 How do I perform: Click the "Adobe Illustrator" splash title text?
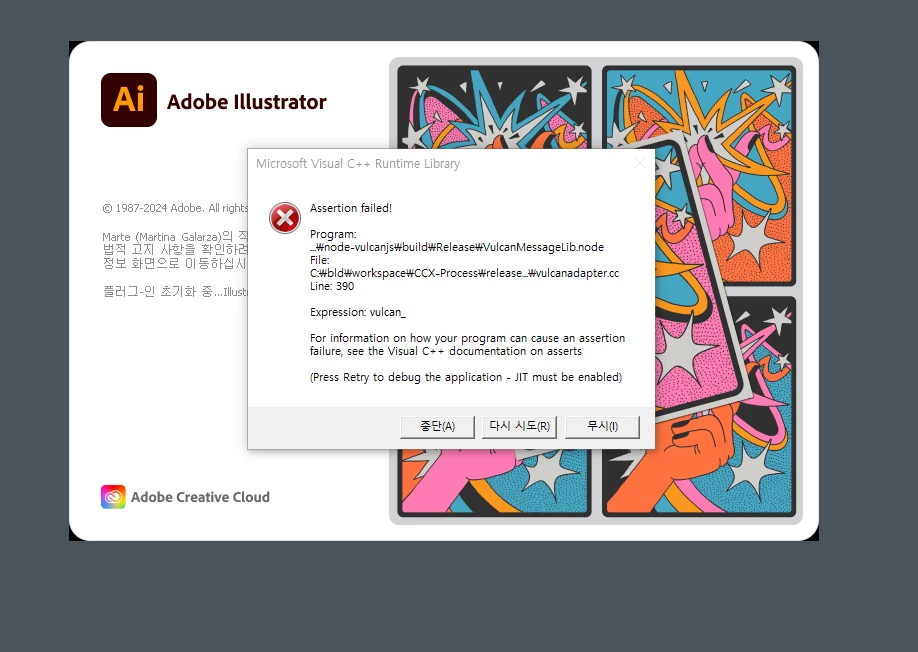pos(246,102)
